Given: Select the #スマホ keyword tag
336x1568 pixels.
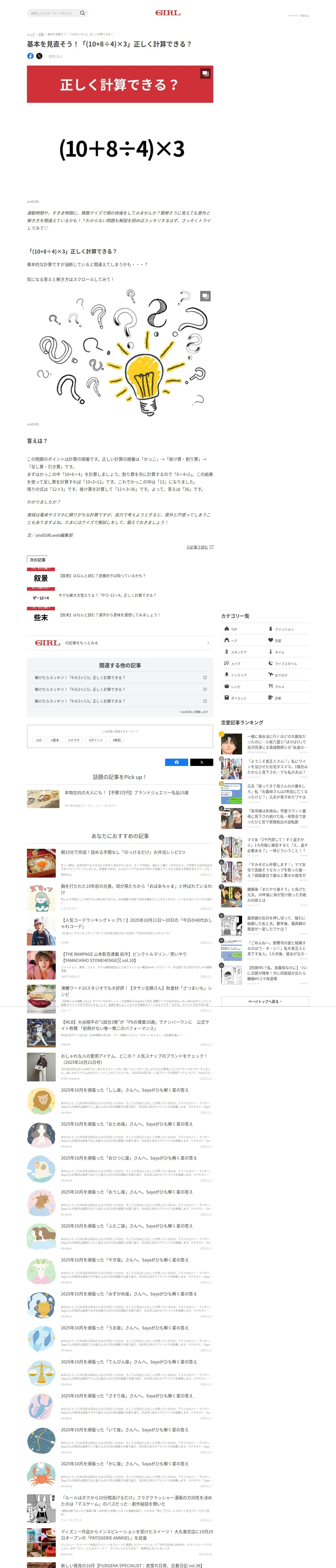Looking at the screenshot, I should coord(74,740).
